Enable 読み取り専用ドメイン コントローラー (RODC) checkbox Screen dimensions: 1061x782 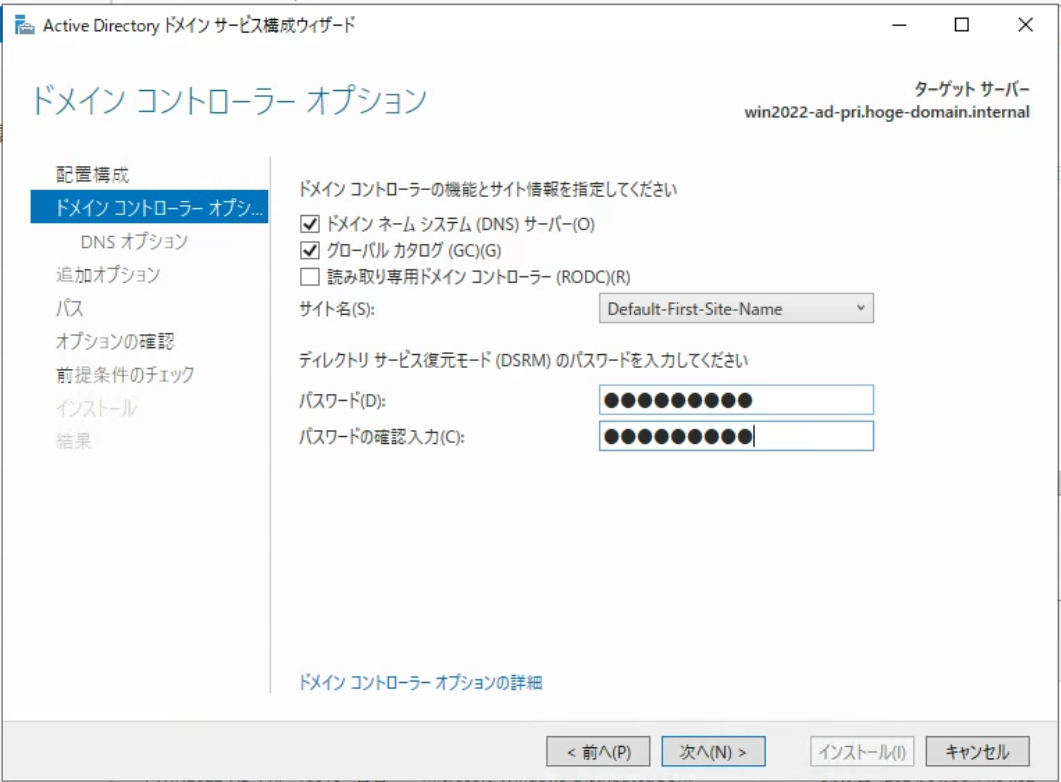309,277
